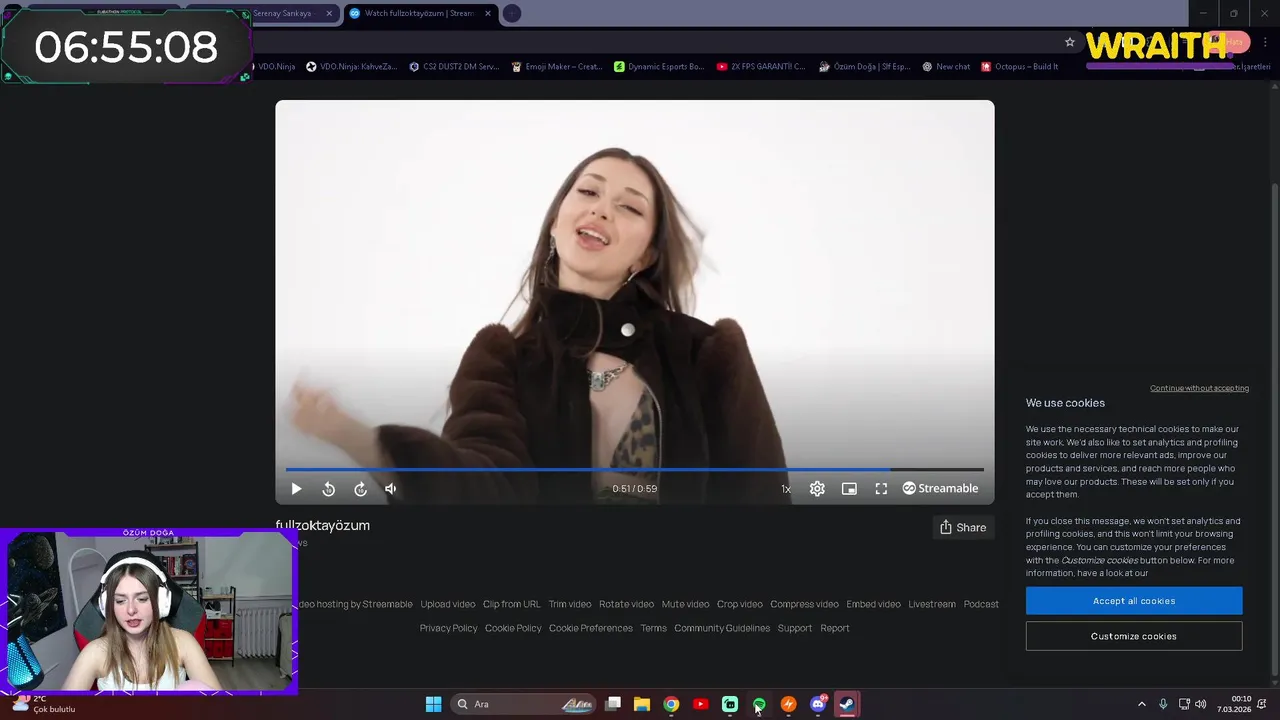Image resolution: width=1280 pixels, height=720 pixels.
Task: Open 2X FPS GARANTİ bookmark
Action: click(x=761, y=66)
